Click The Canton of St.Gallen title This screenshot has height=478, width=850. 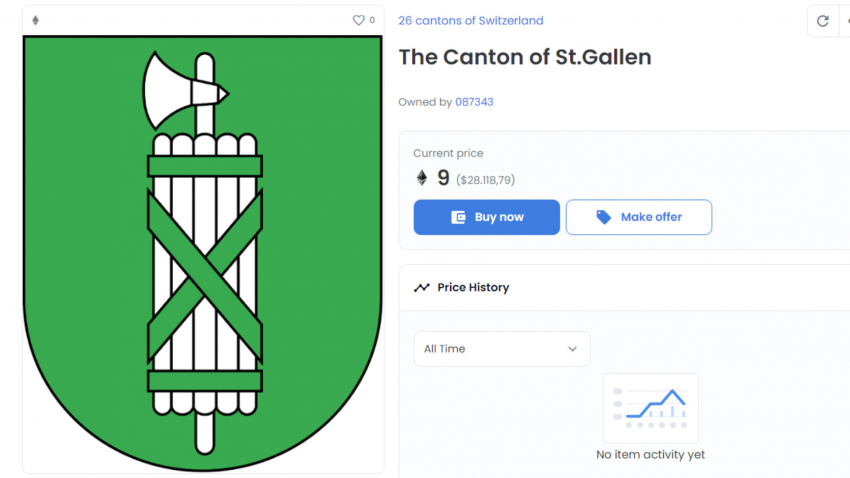point(525,57)
